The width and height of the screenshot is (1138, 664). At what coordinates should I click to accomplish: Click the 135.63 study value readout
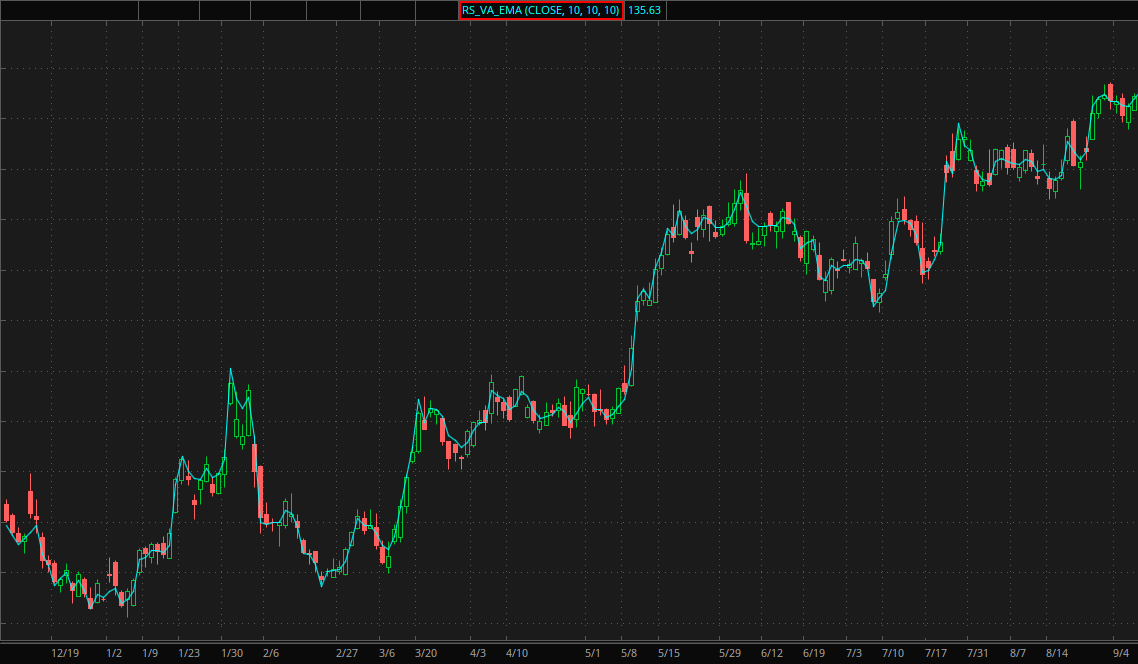(x=644, y=10)
